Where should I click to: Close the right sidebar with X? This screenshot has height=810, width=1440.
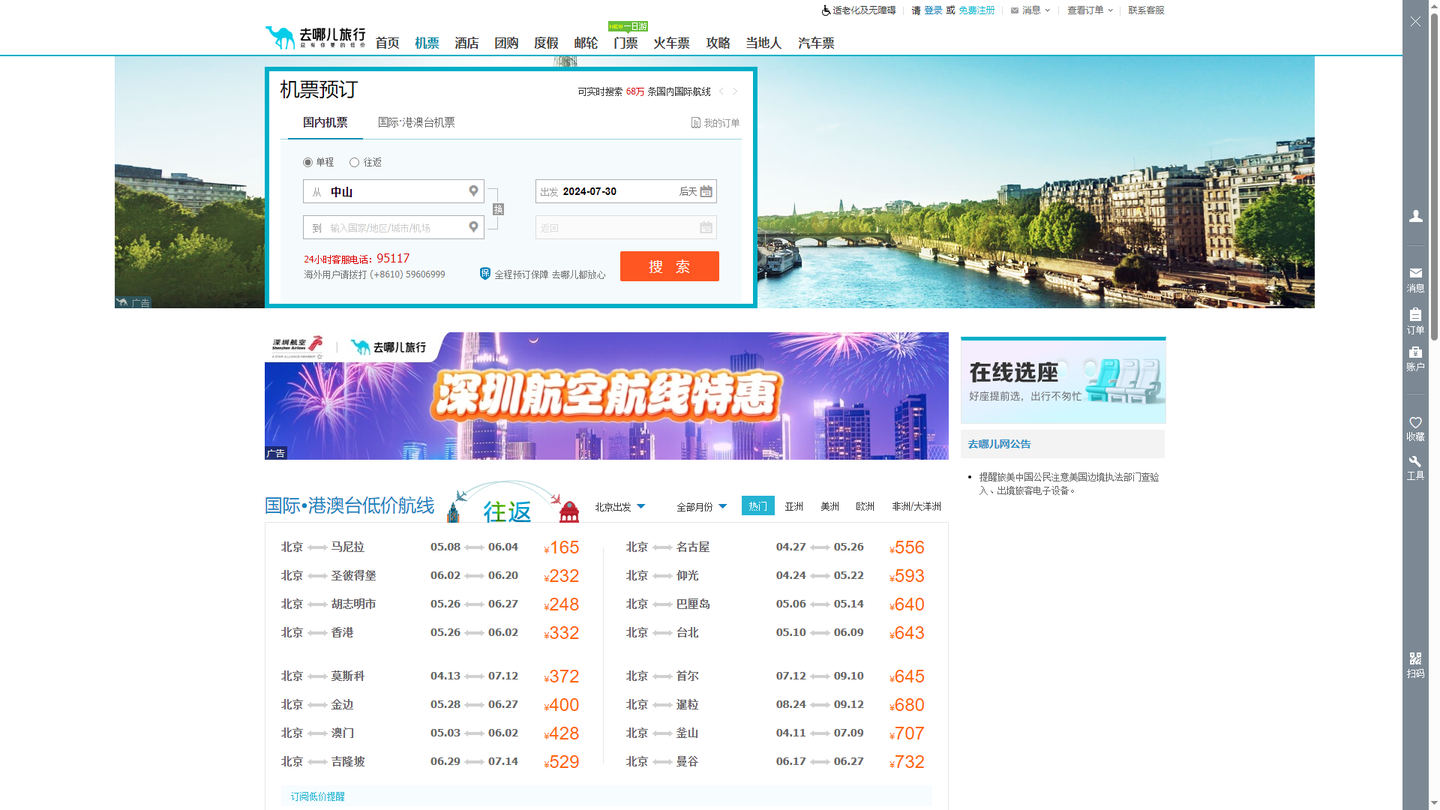pyautogui.click(x=1415, y=21)
